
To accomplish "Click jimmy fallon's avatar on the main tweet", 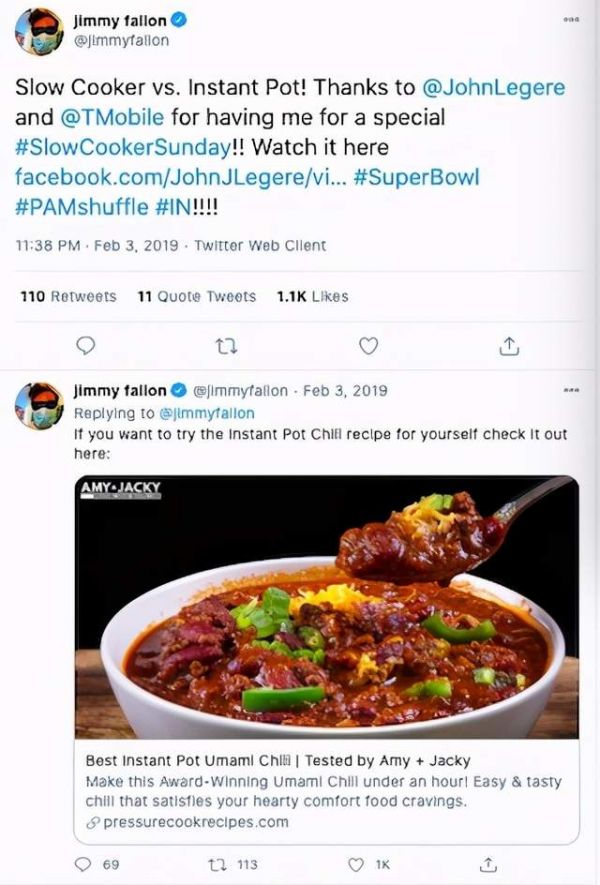I will [x=39, y=32].
